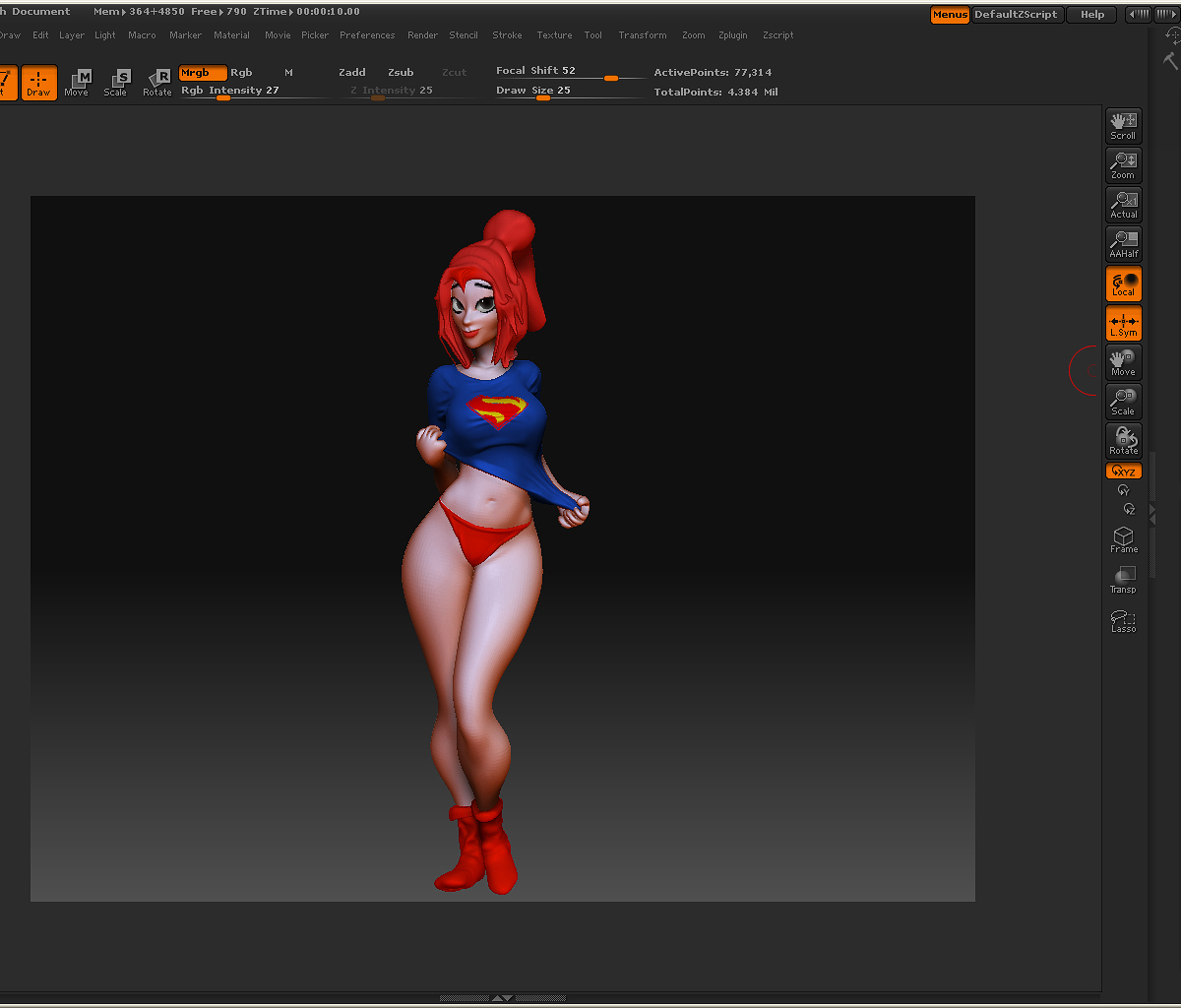Click the Help button
The height and width of the screenshot is (1008, 1181).
point(1092,15)
